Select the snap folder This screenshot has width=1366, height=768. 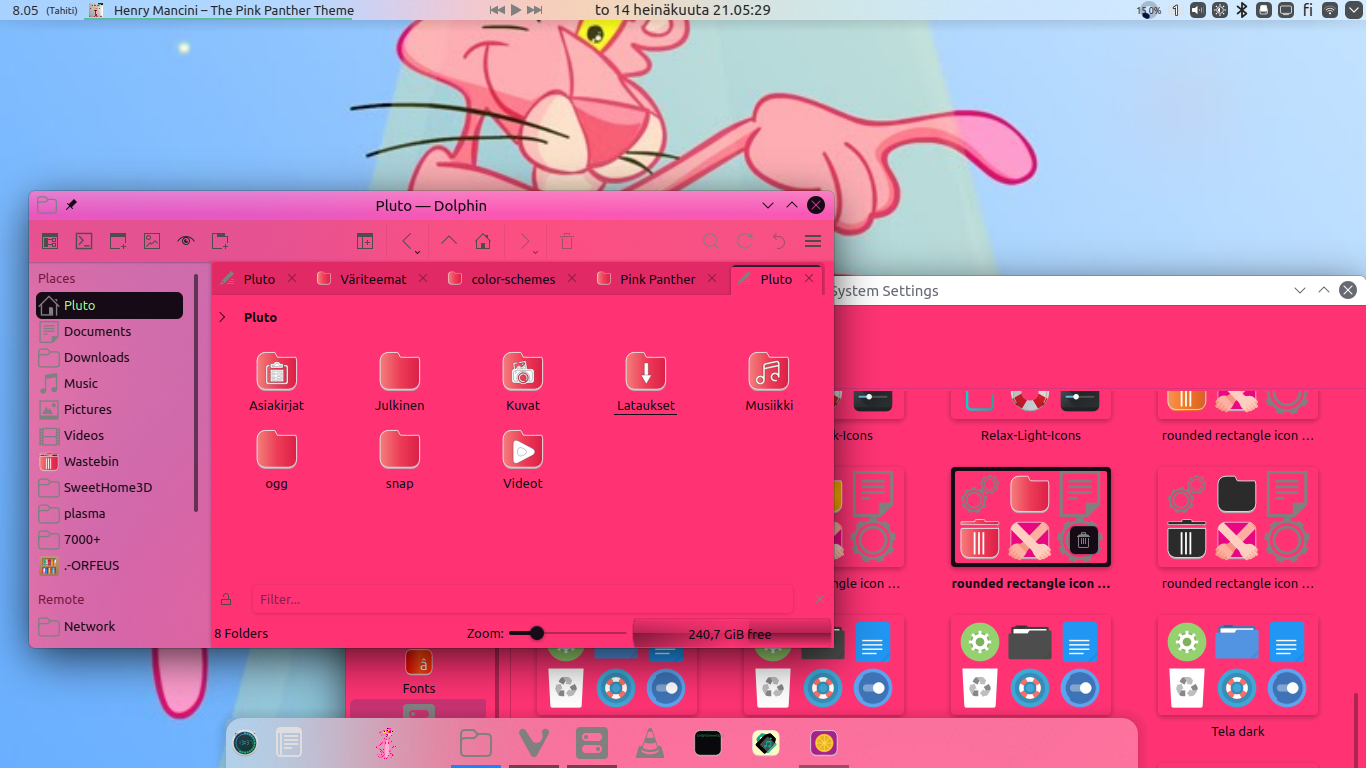[x=400, y=460]
